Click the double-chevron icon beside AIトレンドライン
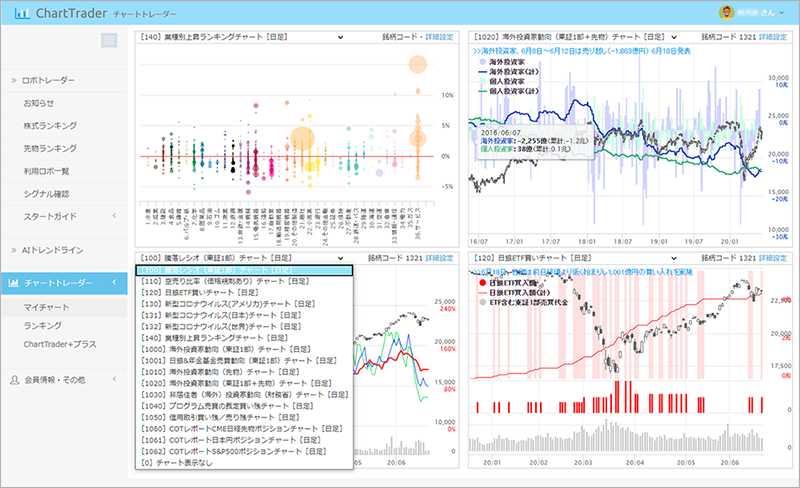This screenshot has height=488, width=800. (14, 250)
